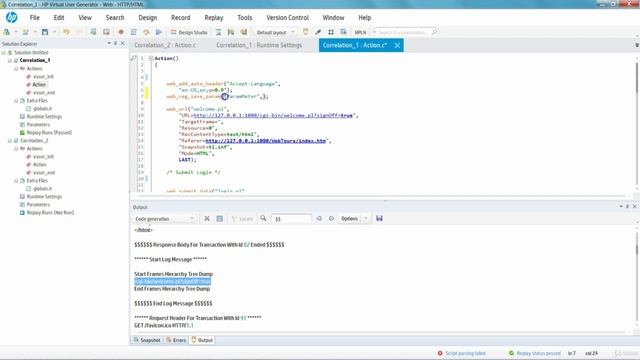Viewport: 640px width, 360px height.
Task: Open the Tools menu
Action: (244, 18)
